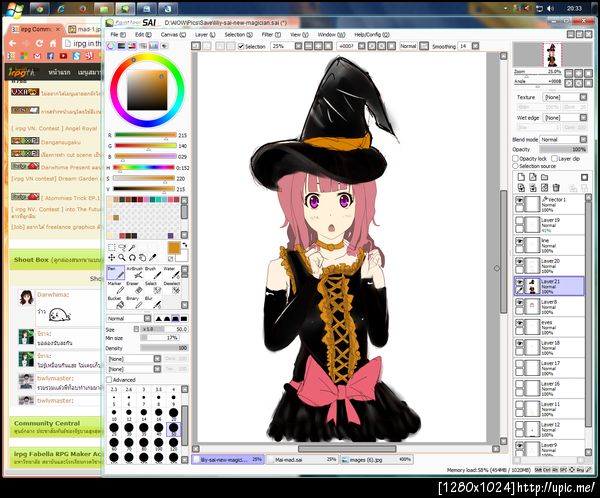Select the Marker tool
This screenshot has width=600, height=498.
[x=115, y=288]
